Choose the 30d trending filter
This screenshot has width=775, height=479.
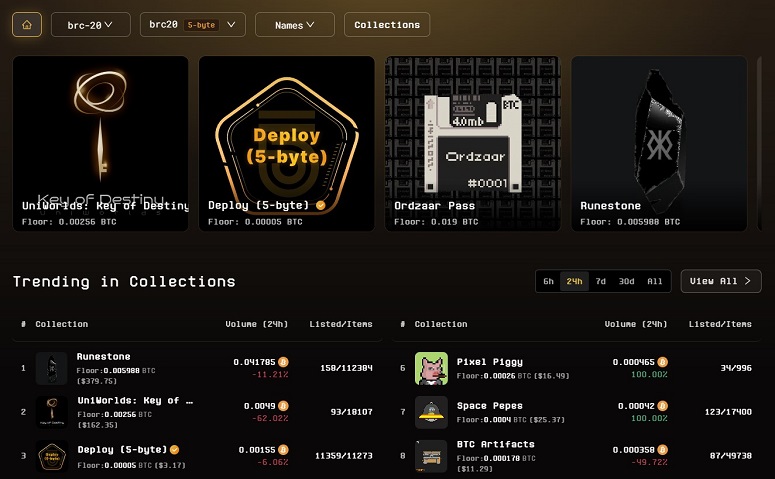tap(626, 281)
